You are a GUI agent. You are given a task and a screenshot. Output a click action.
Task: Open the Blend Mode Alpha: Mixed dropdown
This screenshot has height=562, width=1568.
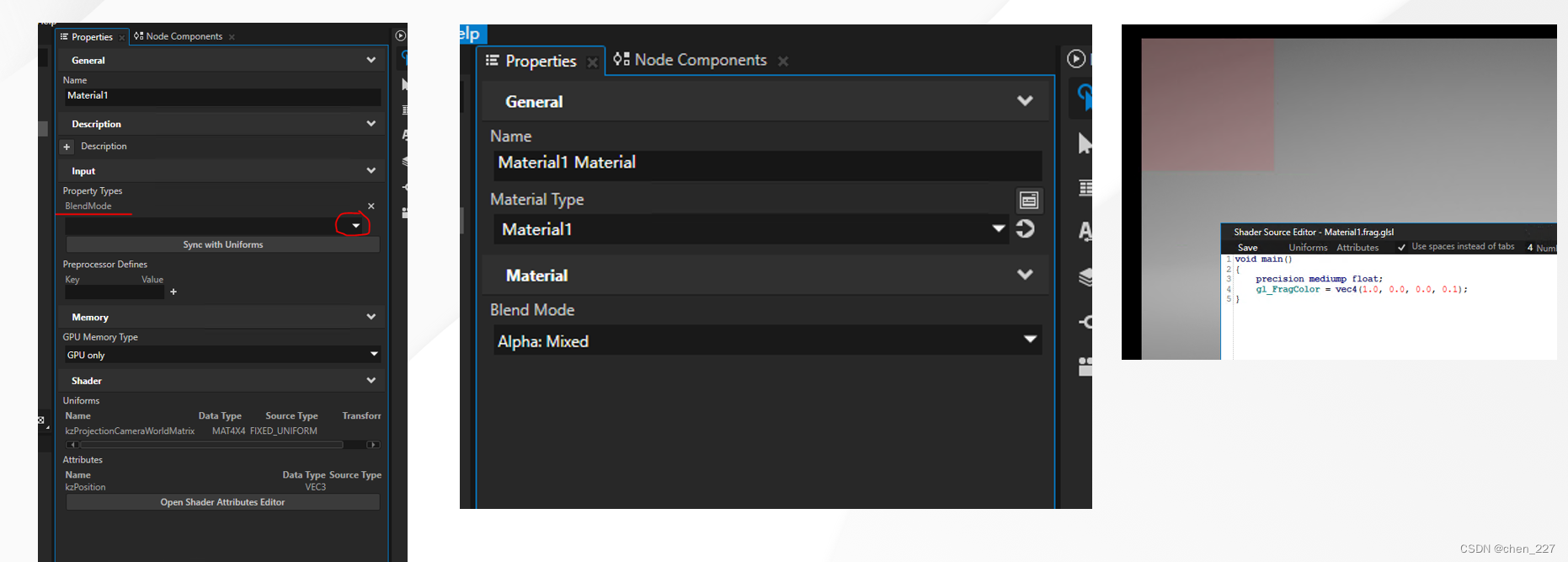click(x=767, y=340)
